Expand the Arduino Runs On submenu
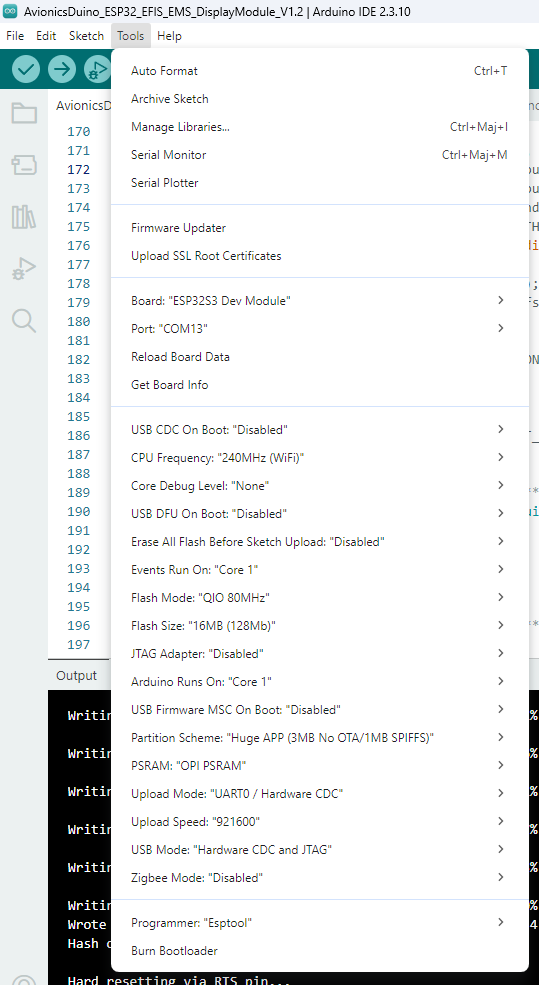Screen dimensions: 539x985 tap(320, 682)
